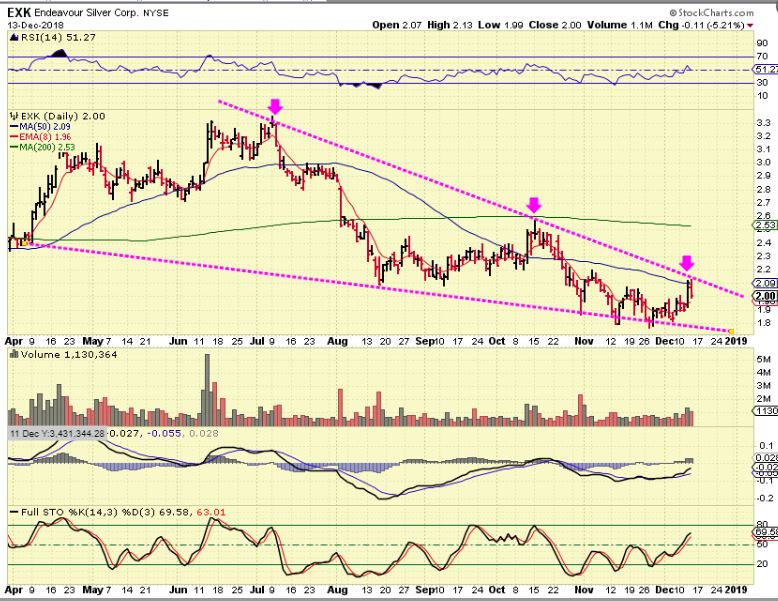Screen dimensions: 778x601
Task: Click the Close 2.00 quote in header
Action: pos(555,25)
